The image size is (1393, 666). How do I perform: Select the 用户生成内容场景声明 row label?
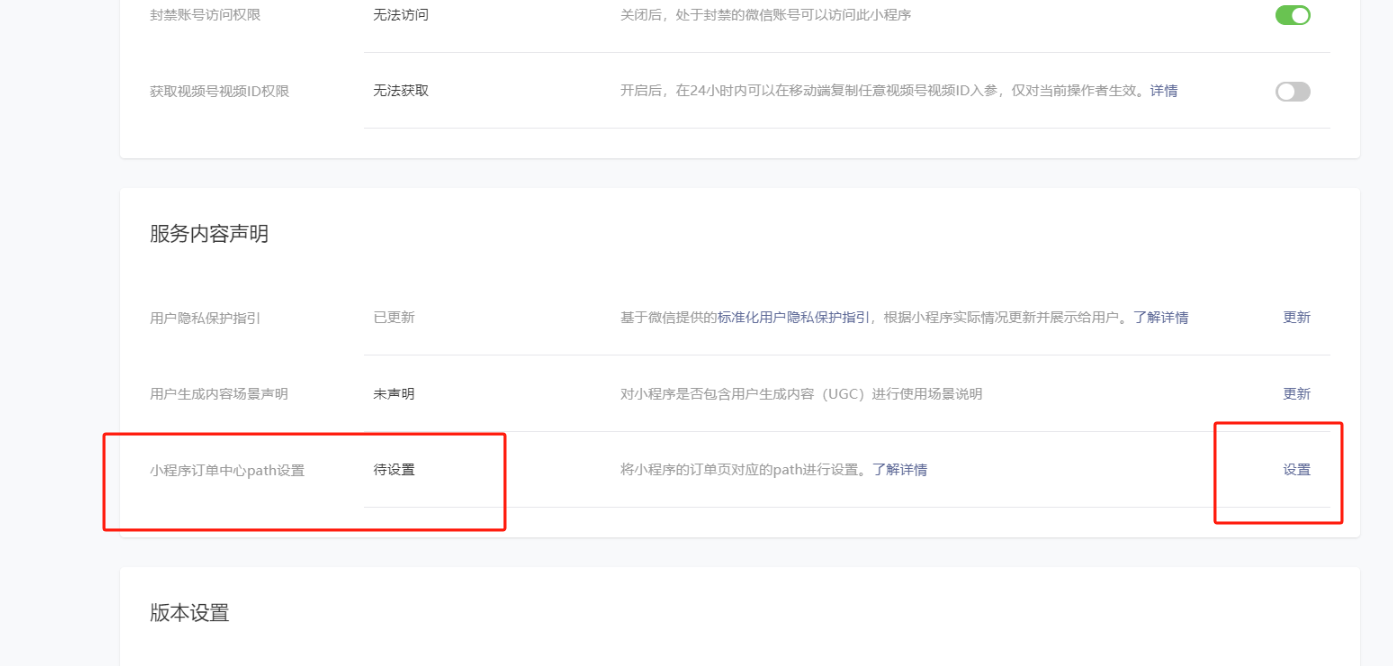point(219,394)
